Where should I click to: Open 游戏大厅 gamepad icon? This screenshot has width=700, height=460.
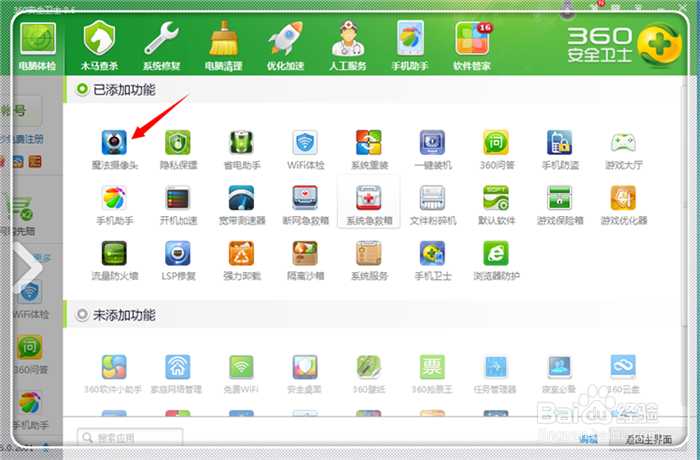624,150
